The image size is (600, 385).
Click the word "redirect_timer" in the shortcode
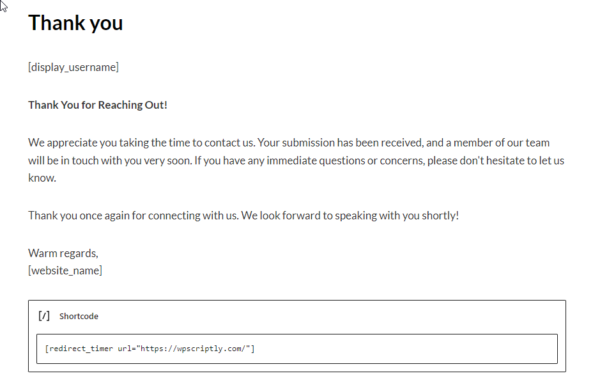click(81, 349)
